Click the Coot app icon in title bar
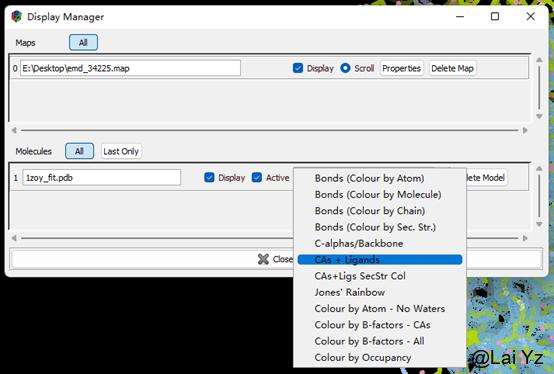The image size is (554, 374). pyautogui.click(x=16, y=17)
